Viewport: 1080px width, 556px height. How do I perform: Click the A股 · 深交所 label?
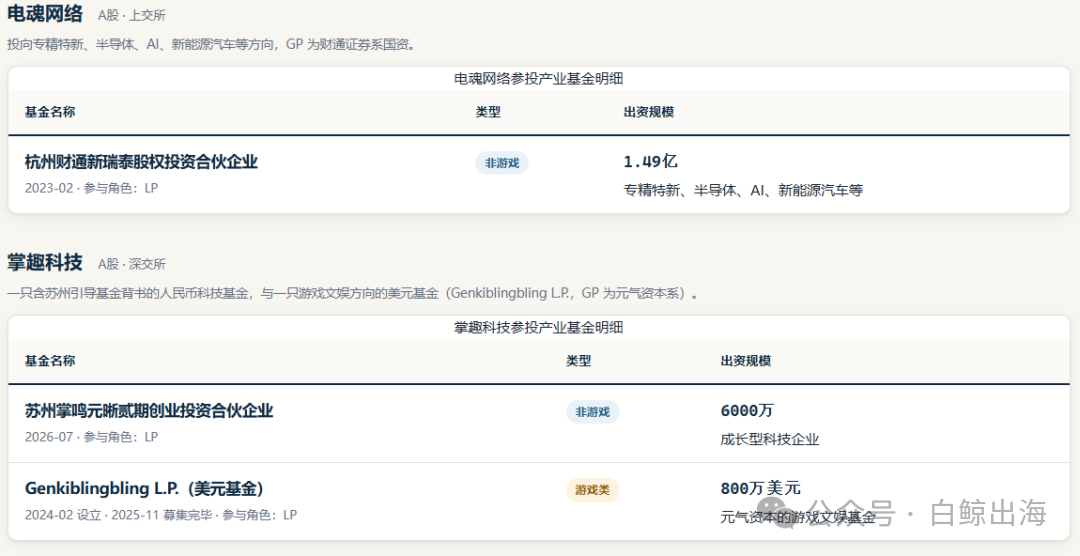click(132, 264)
